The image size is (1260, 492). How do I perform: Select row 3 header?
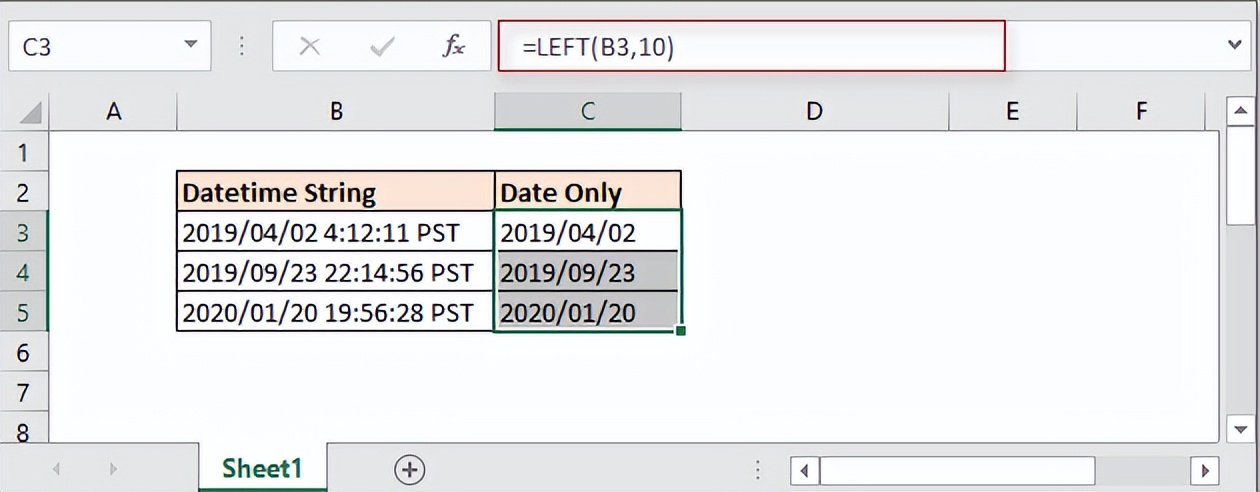[23, 233]
